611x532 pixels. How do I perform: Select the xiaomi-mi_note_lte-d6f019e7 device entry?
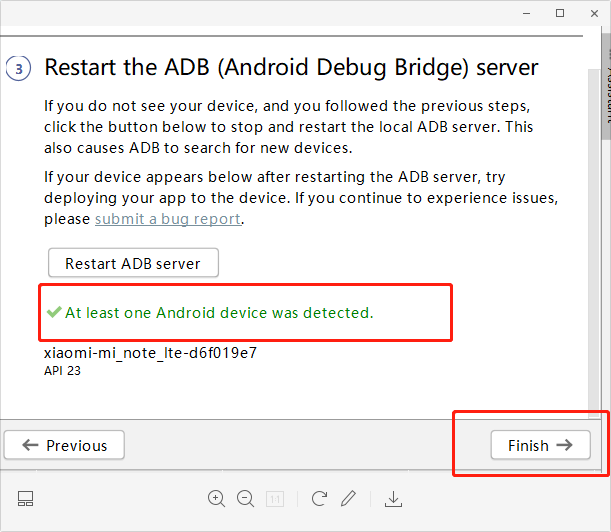pos(150,352)
